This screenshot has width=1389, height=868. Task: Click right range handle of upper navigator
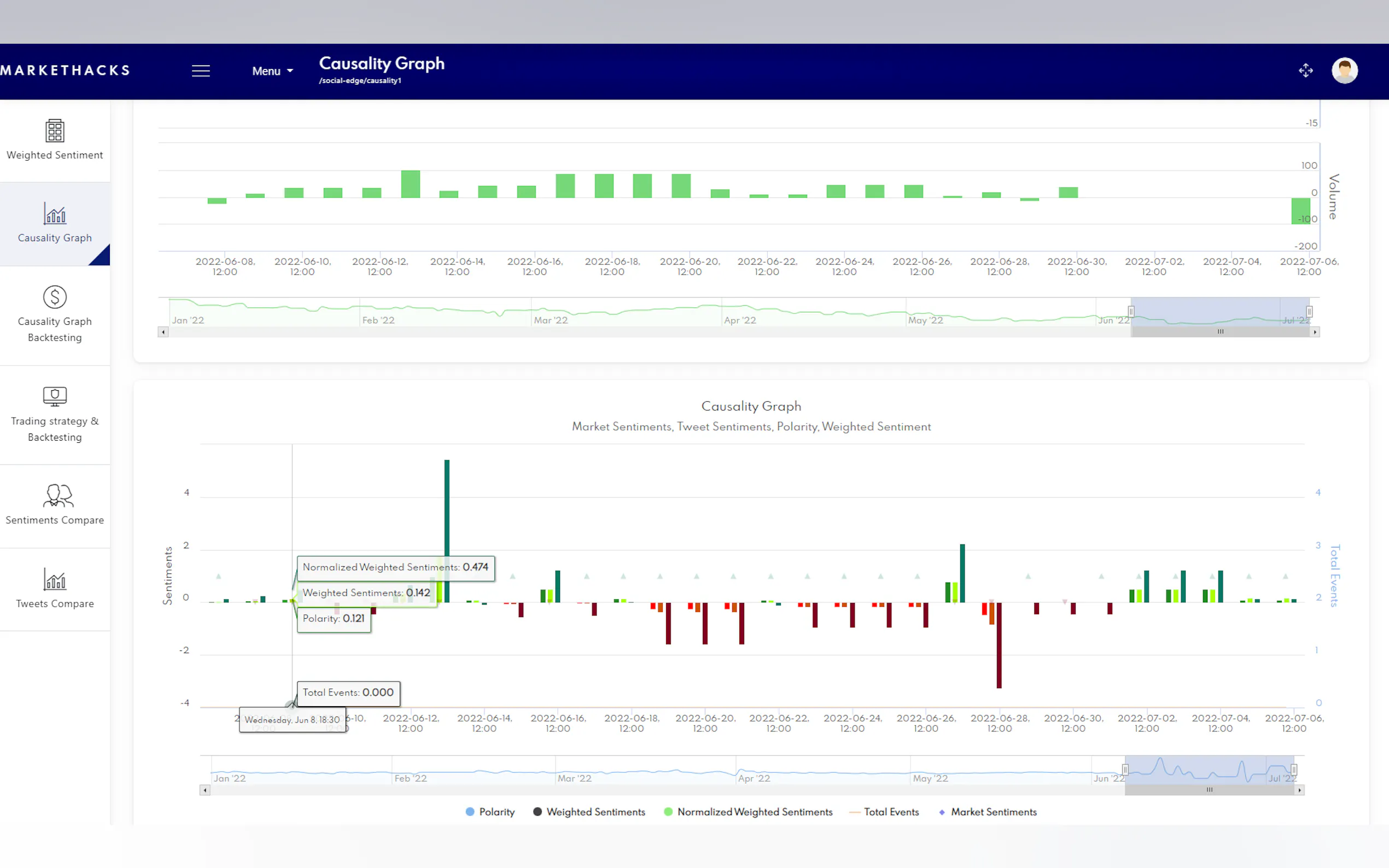click(x=1309, y=311)
